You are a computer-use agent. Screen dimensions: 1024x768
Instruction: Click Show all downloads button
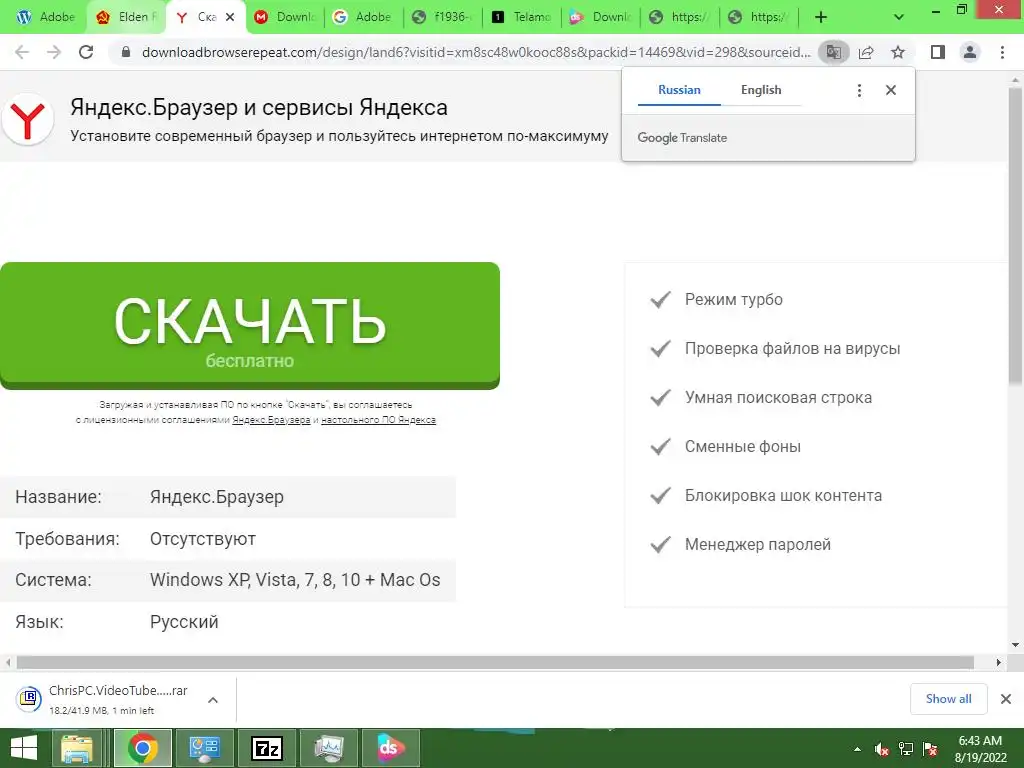[948, 699]
